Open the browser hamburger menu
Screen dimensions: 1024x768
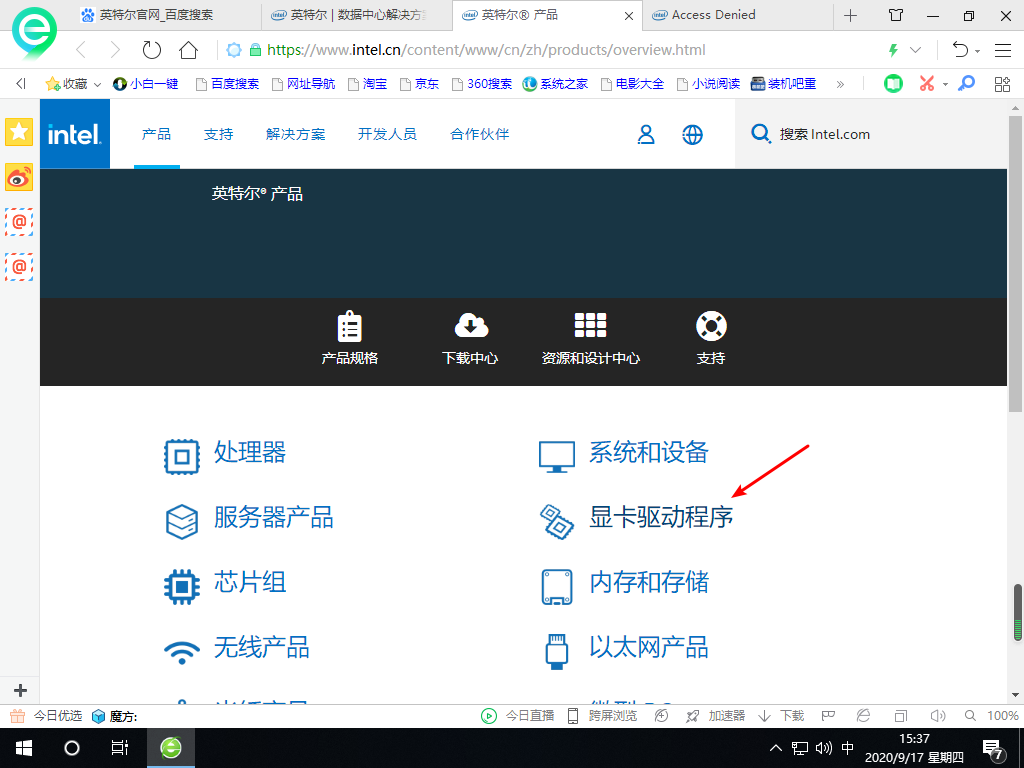pos(1003,50)
